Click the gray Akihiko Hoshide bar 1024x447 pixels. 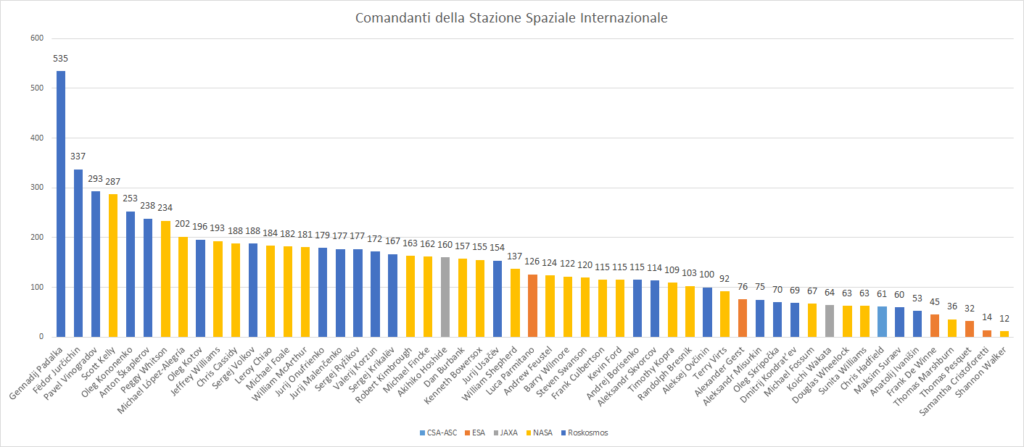coord(445,297)
